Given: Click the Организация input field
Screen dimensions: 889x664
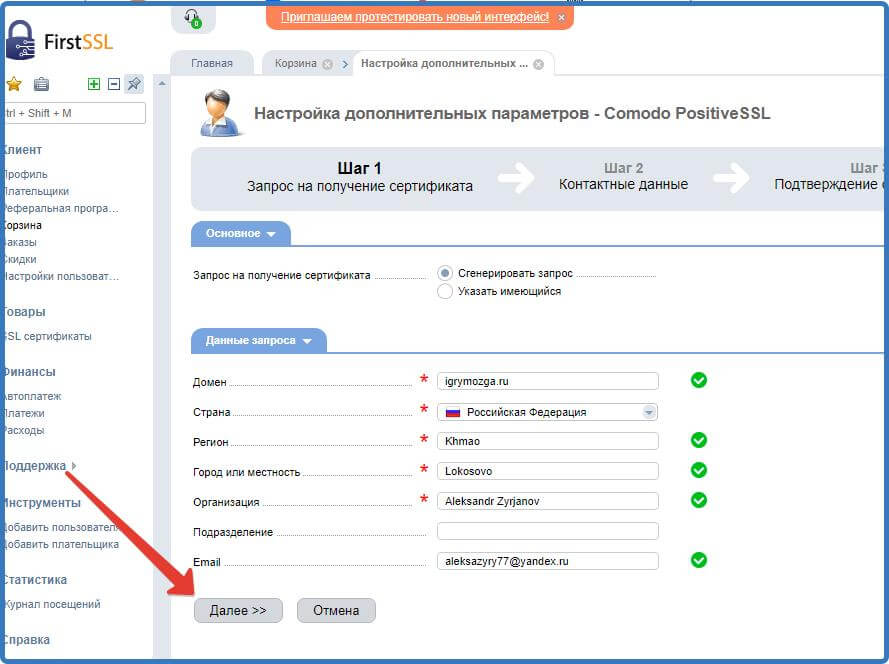Looking at the screenshot, I should [548, 501].
